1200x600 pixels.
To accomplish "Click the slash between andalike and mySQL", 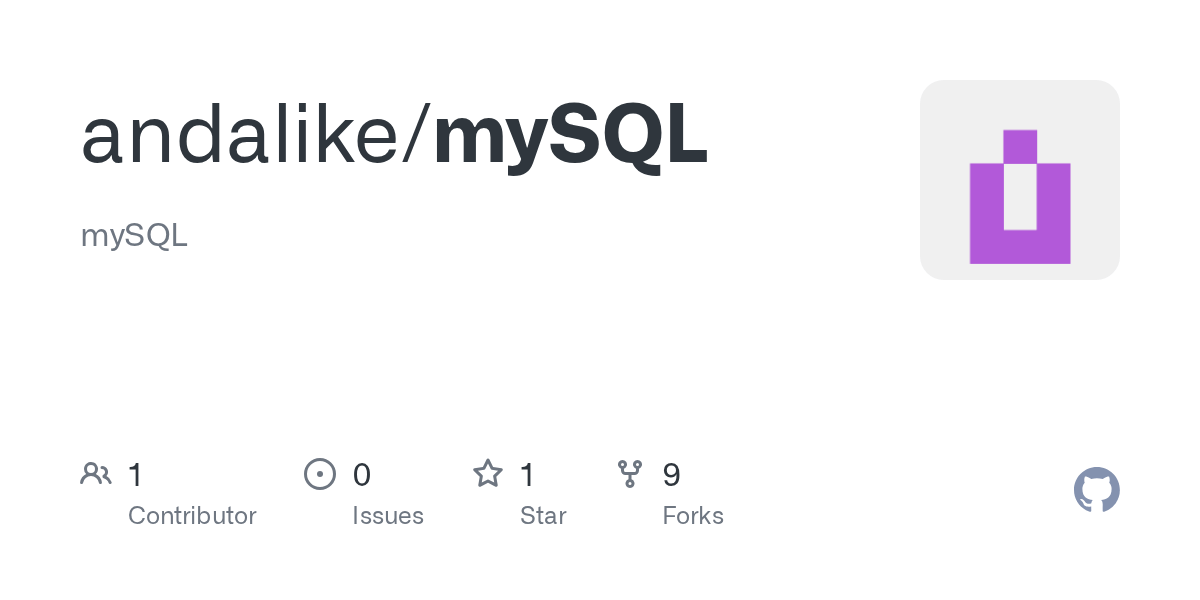I will point(417,136).
